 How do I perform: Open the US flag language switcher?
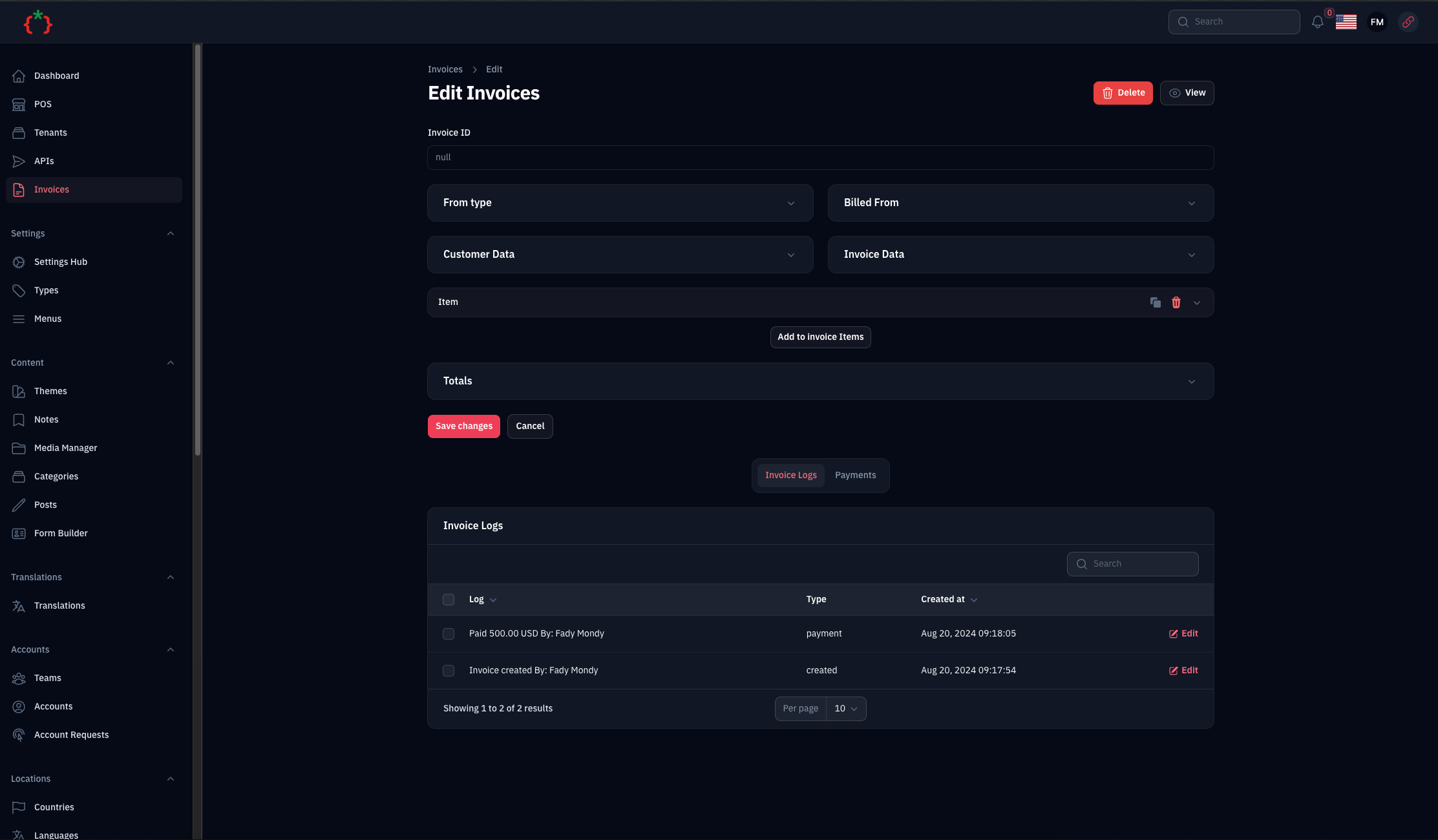(1346, 22)
